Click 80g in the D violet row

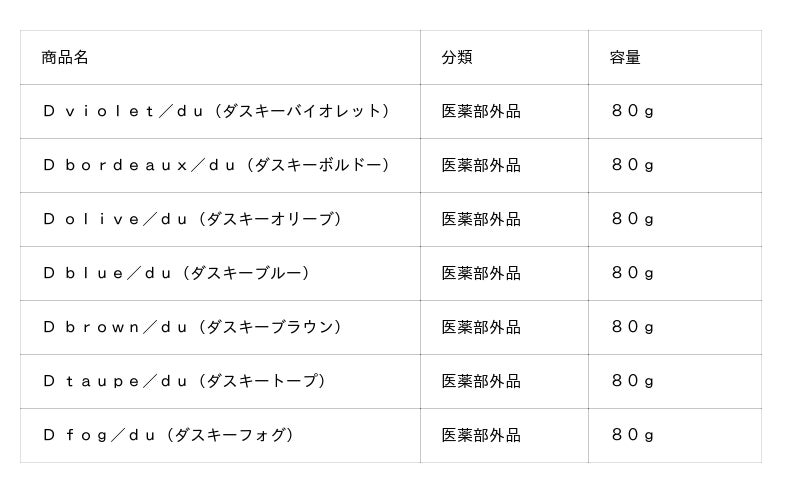click(633, 111)
